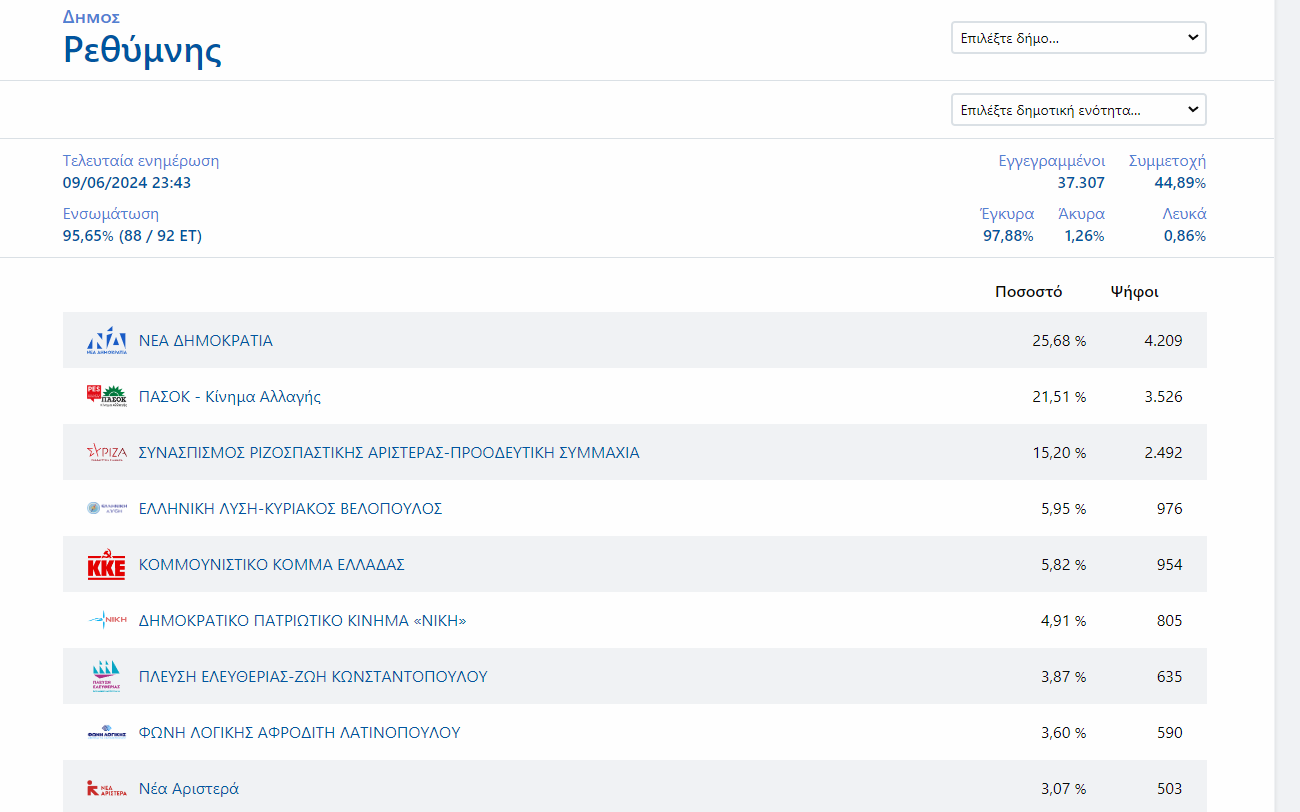Screen dimensions: 1300x812
Task: Click the Ελληνική Λύση party logo
Action: tap(106, 509)
